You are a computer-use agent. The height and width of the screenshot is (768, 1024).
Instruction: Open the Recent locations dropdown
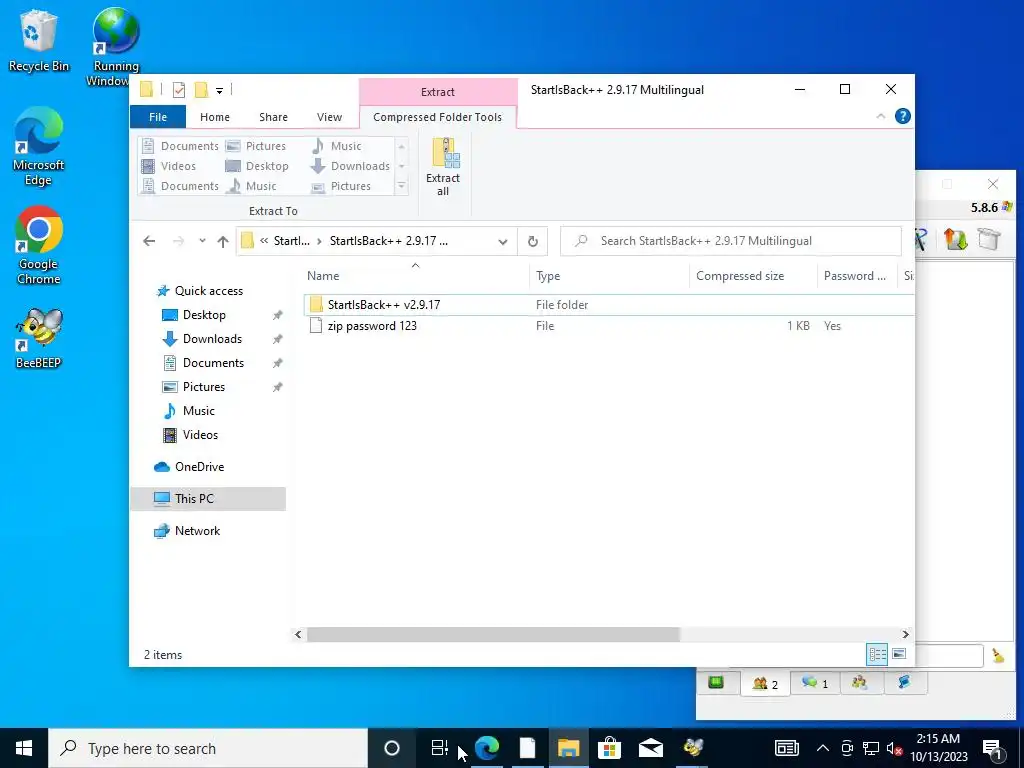[202, 241]
